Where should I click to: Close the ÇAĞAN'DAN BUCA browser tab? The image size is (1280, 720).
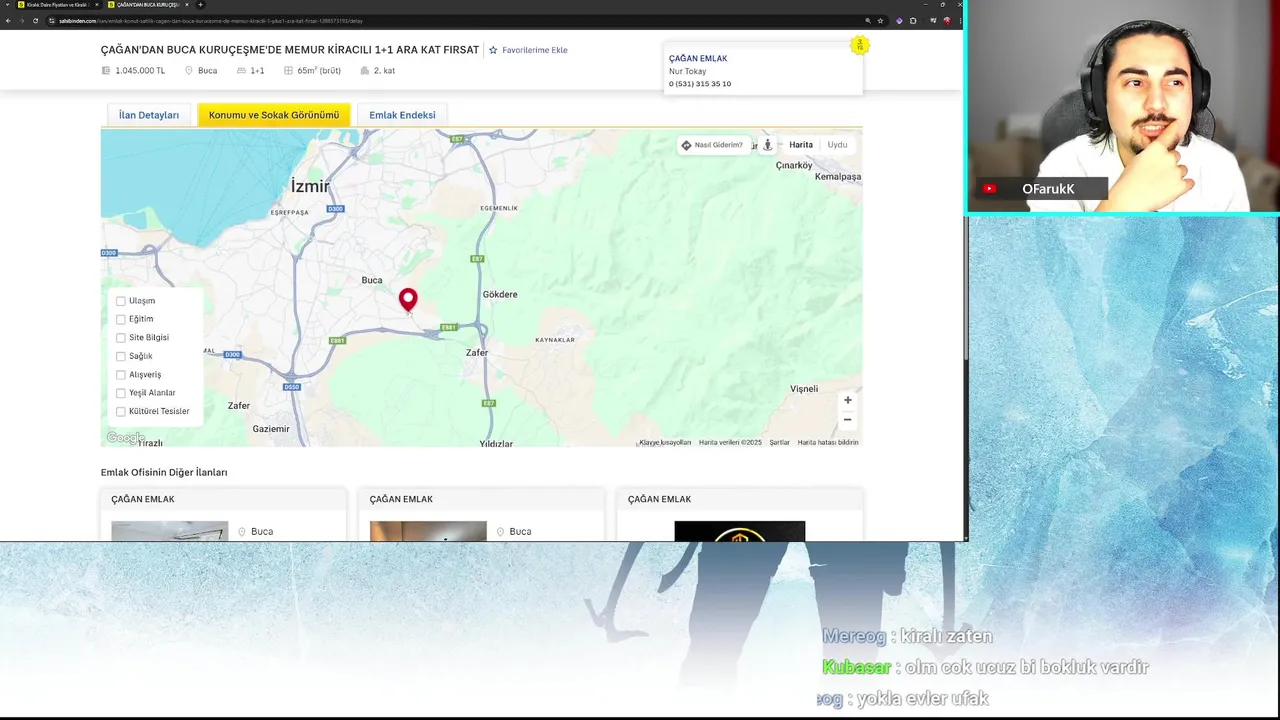pos(187,5)
